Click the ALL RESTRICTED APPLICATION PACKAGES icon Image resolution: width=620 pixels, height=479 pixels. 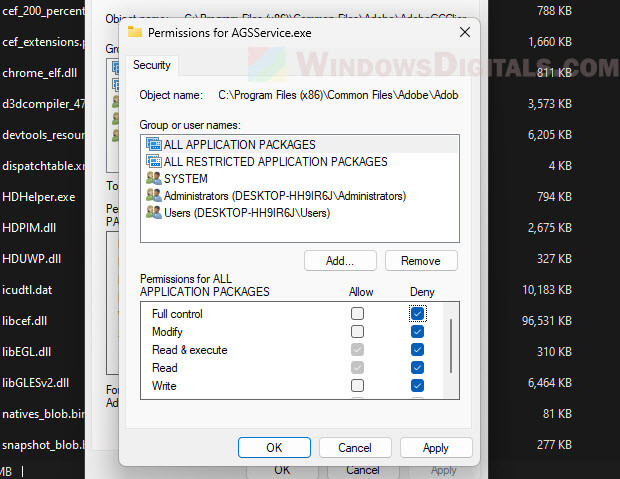pos(154,161)
